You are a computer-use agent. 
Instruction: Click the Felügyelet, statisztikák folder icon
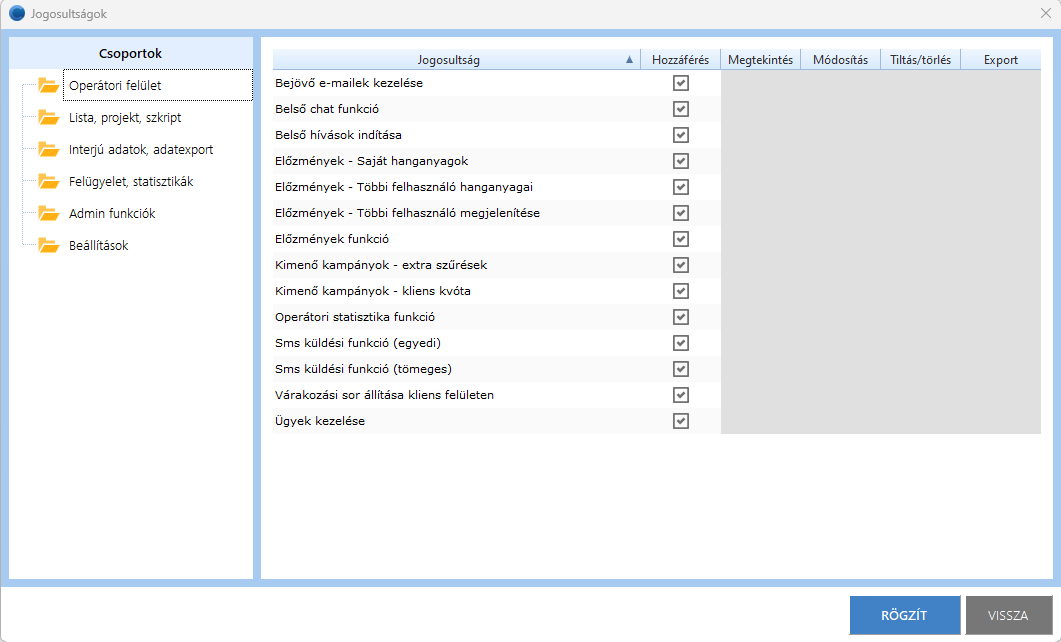pyautogui.click(x=48, y=181)
